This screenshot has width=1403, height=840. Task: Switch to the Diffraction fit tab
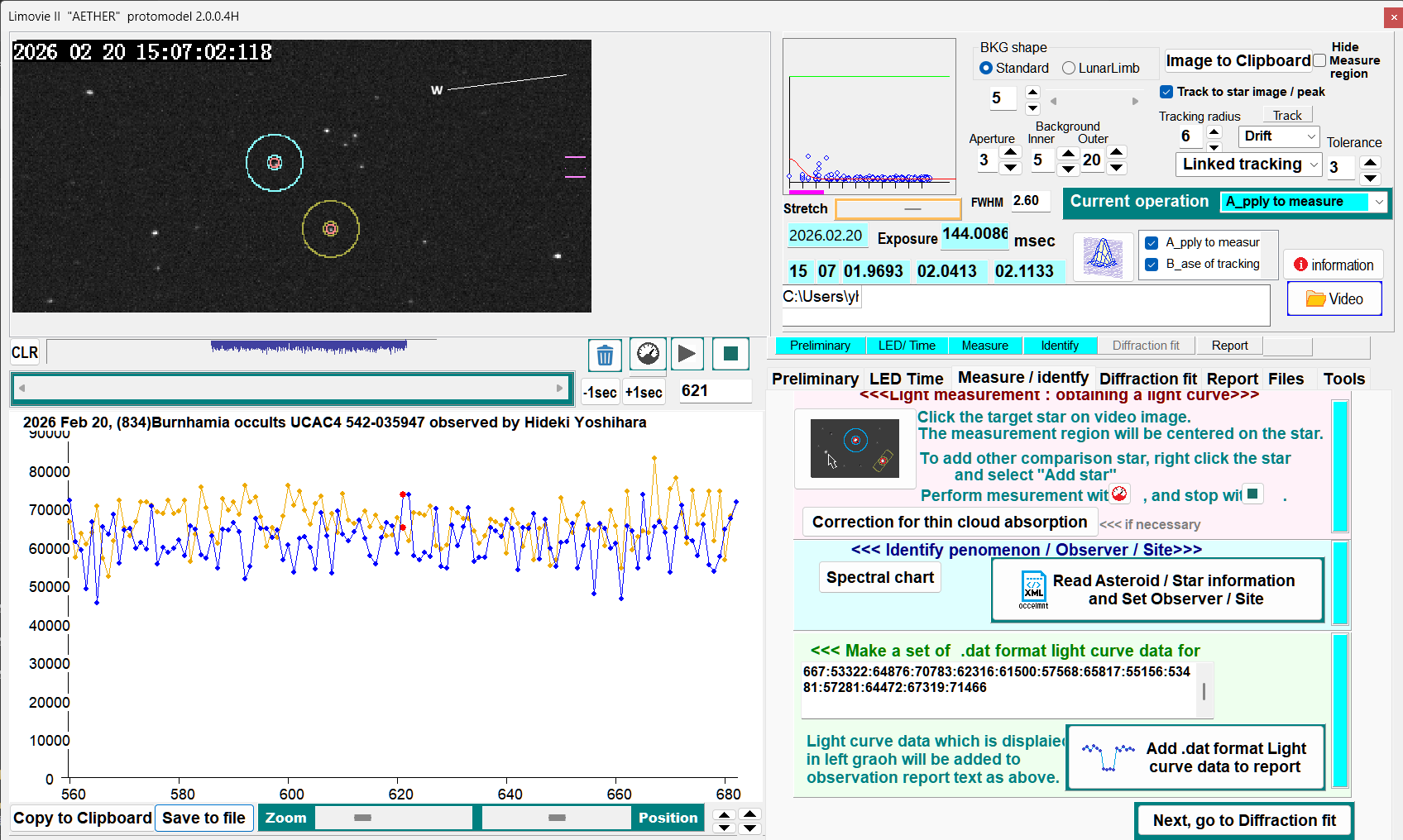(x=1147, y=379)
